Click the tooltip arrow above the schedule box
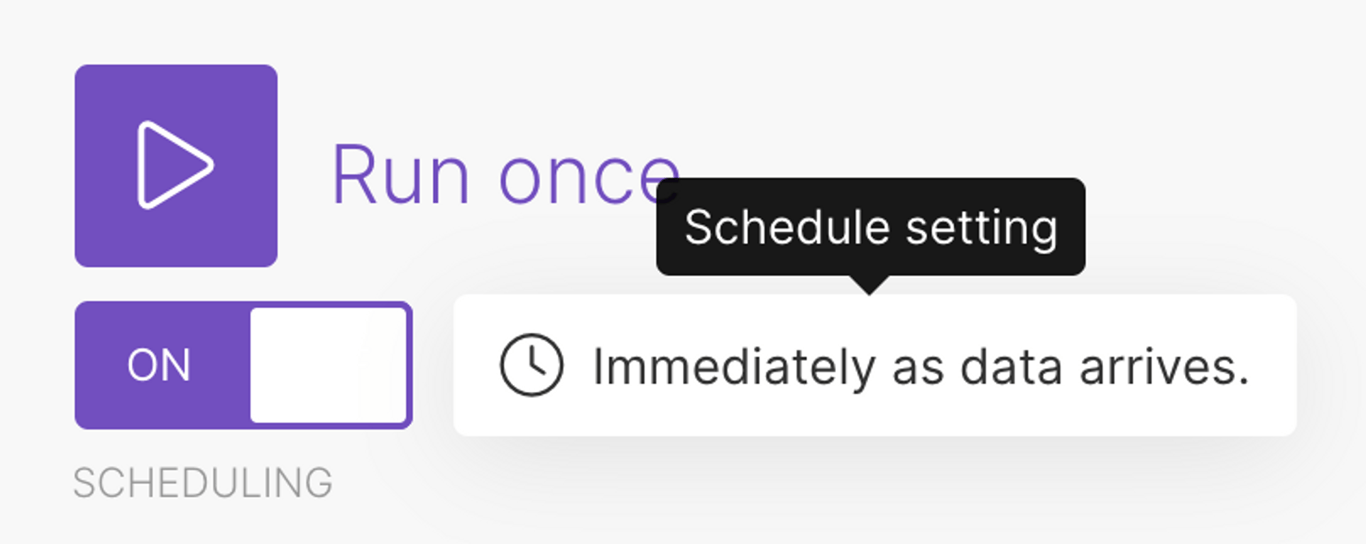 pos(870,285)
